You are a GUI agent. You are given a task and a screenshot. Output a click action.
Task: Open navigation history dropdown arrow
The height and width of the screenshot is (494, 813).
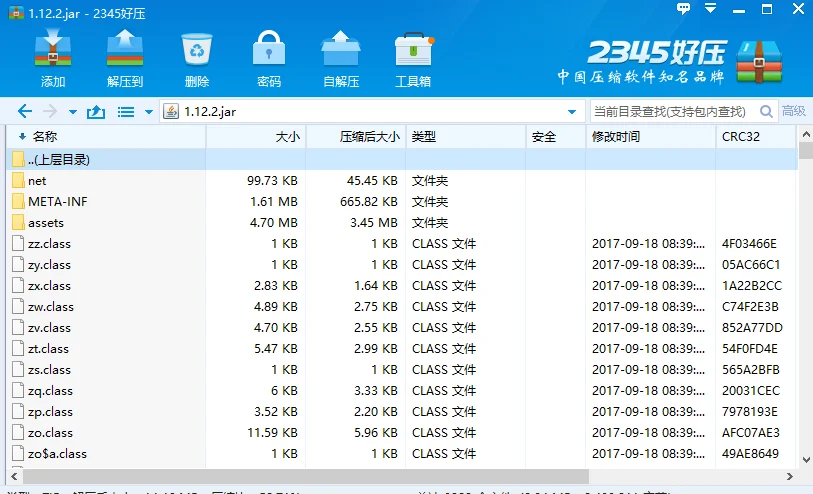(x=73, y=112)
